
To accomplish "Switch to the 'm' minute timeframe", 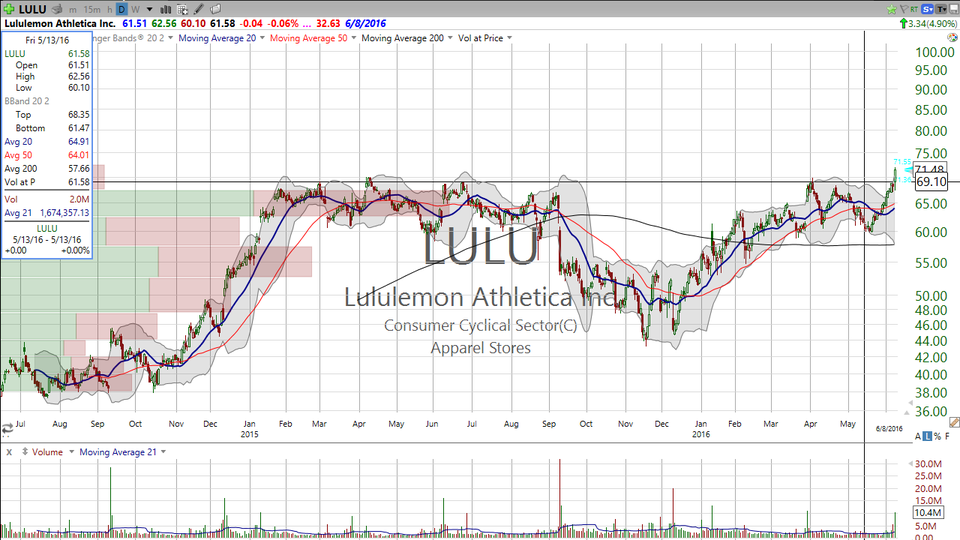I will coord(73,9).
